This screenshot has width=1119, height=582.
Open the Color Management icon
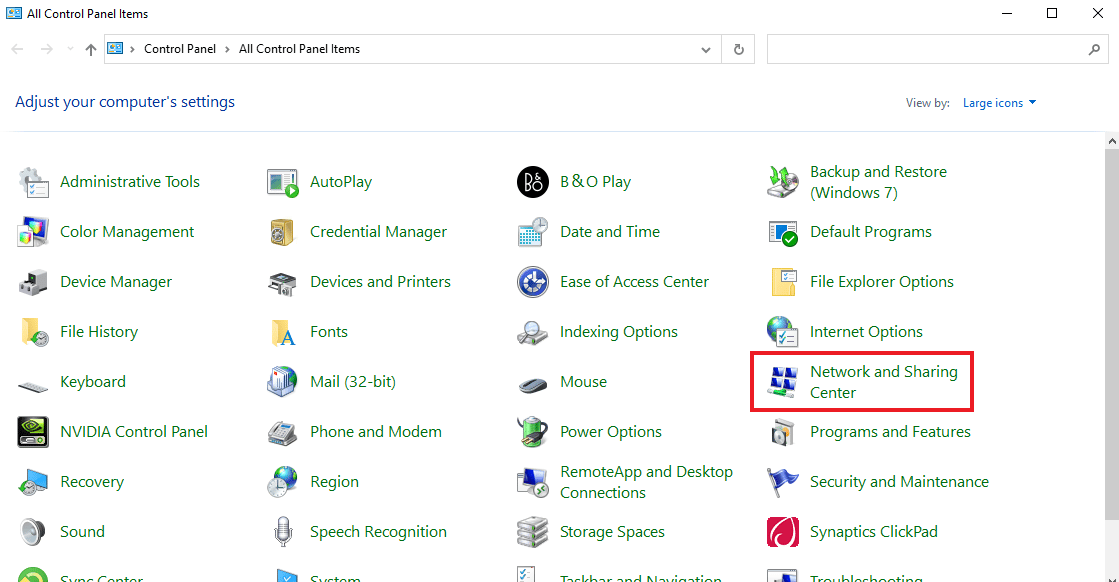(33, 232)
